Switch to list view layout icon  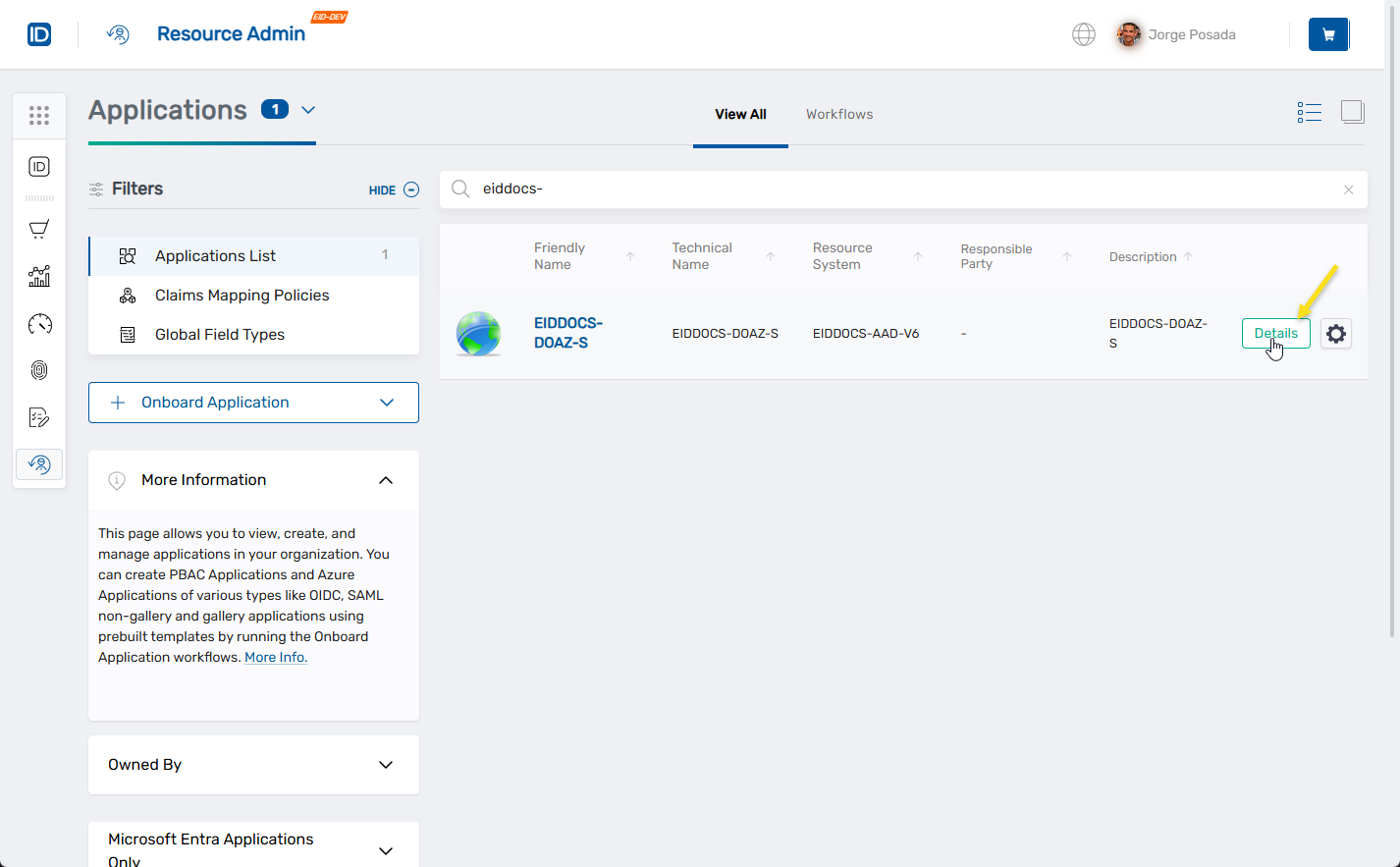click(x=1309, y=113)
